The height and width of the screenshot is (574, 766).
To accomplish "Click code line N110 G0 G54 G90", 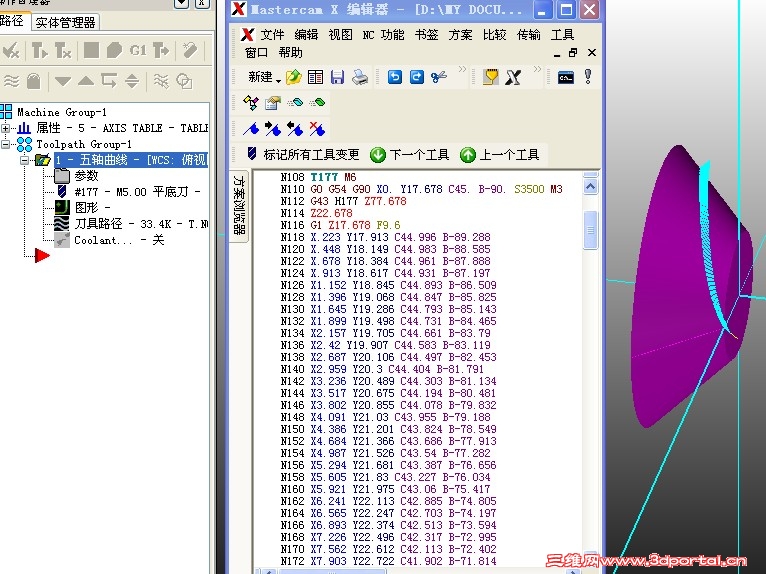I will (422, 189).
